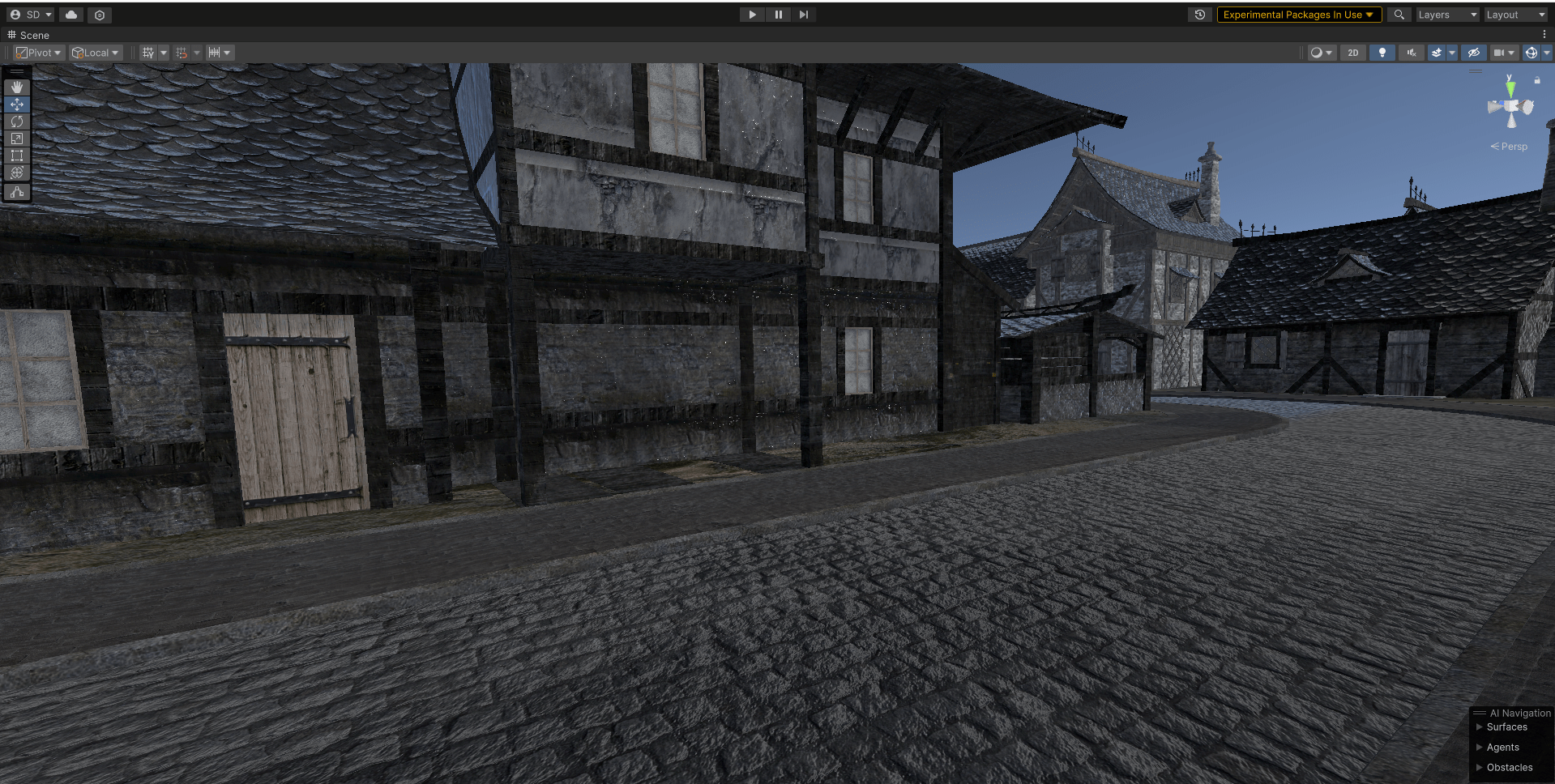1555x784 pixels.
Task: Toggle grid snapping
Action: (x=182, y=53)
